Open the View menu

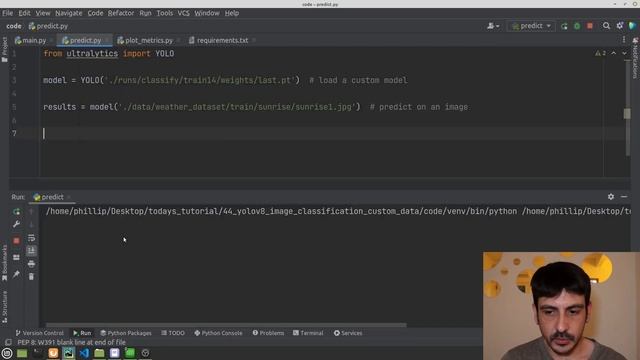click(42, 13)
